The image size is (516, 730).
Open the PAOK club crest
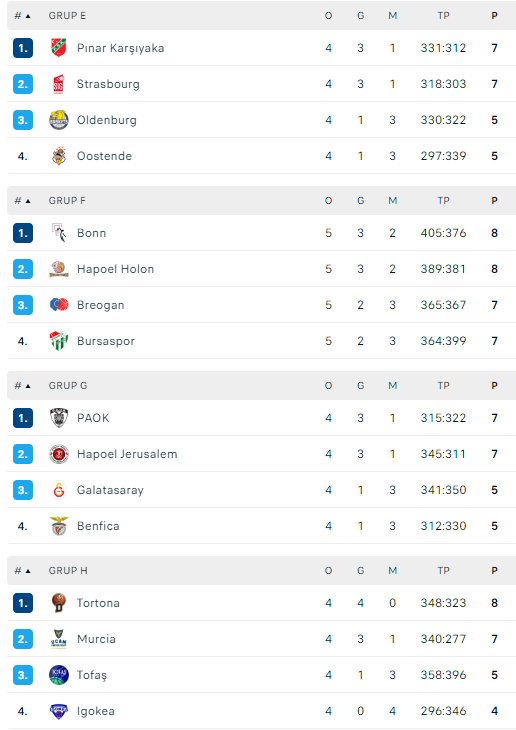(x=59, y=418)
